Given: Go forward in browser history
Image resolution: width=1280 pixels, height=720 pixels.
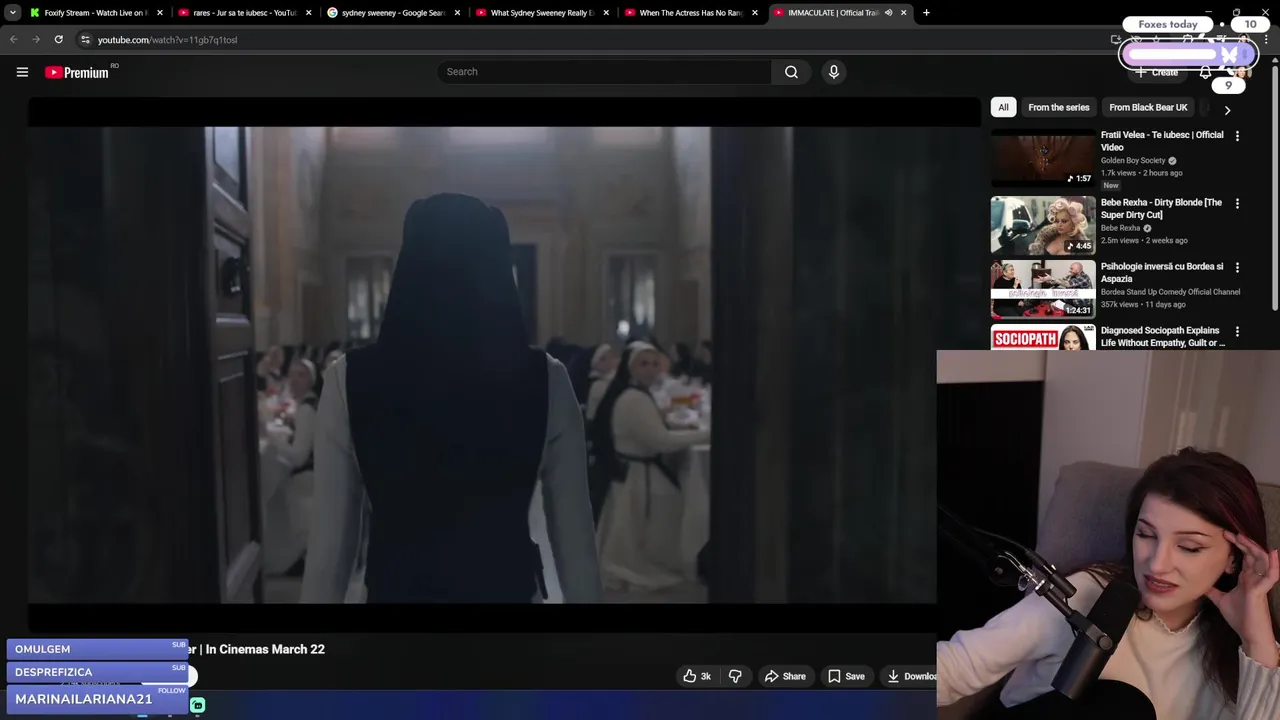Looking at the screenshot, I should (x=35, y=39).
